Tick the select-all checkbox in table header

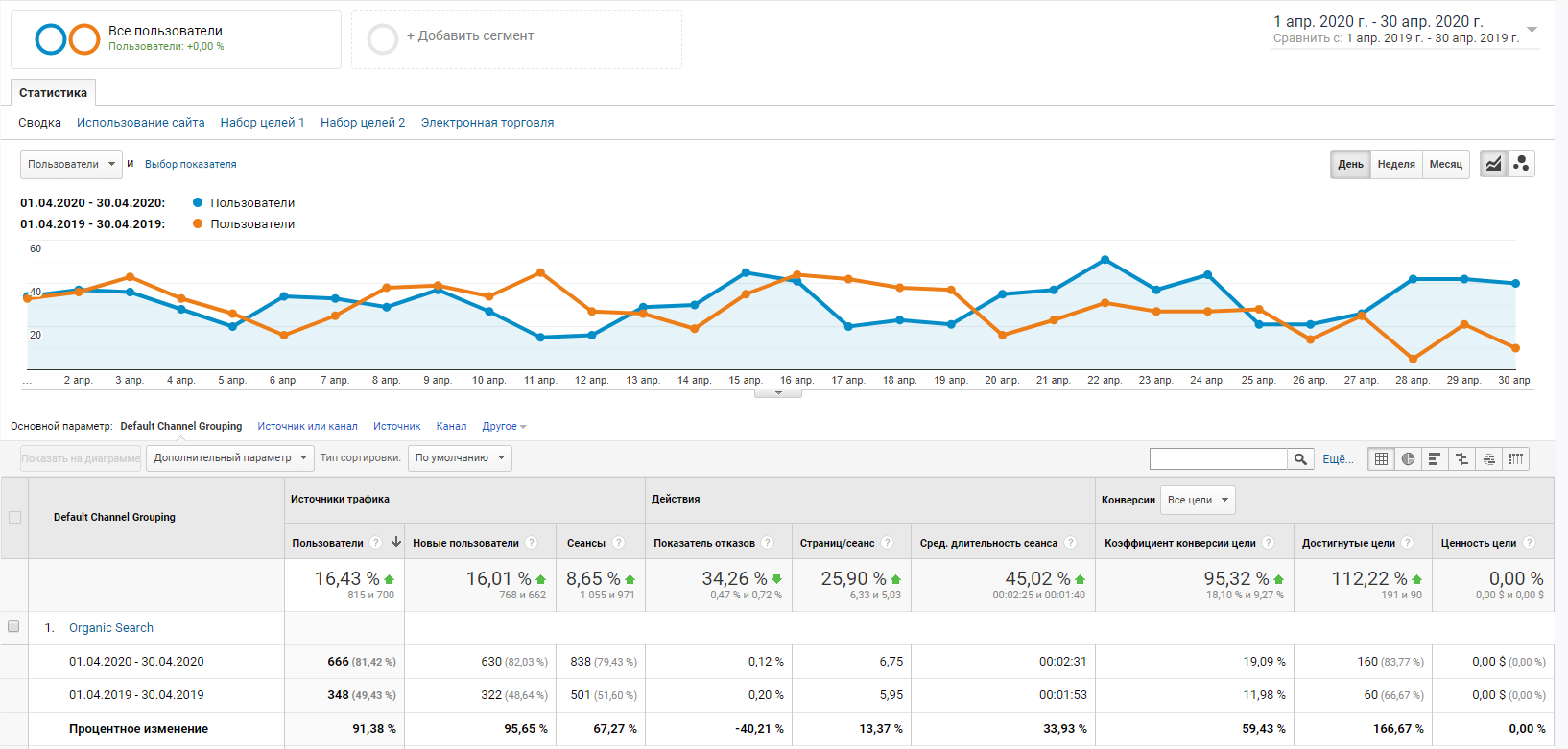point(14,518)
